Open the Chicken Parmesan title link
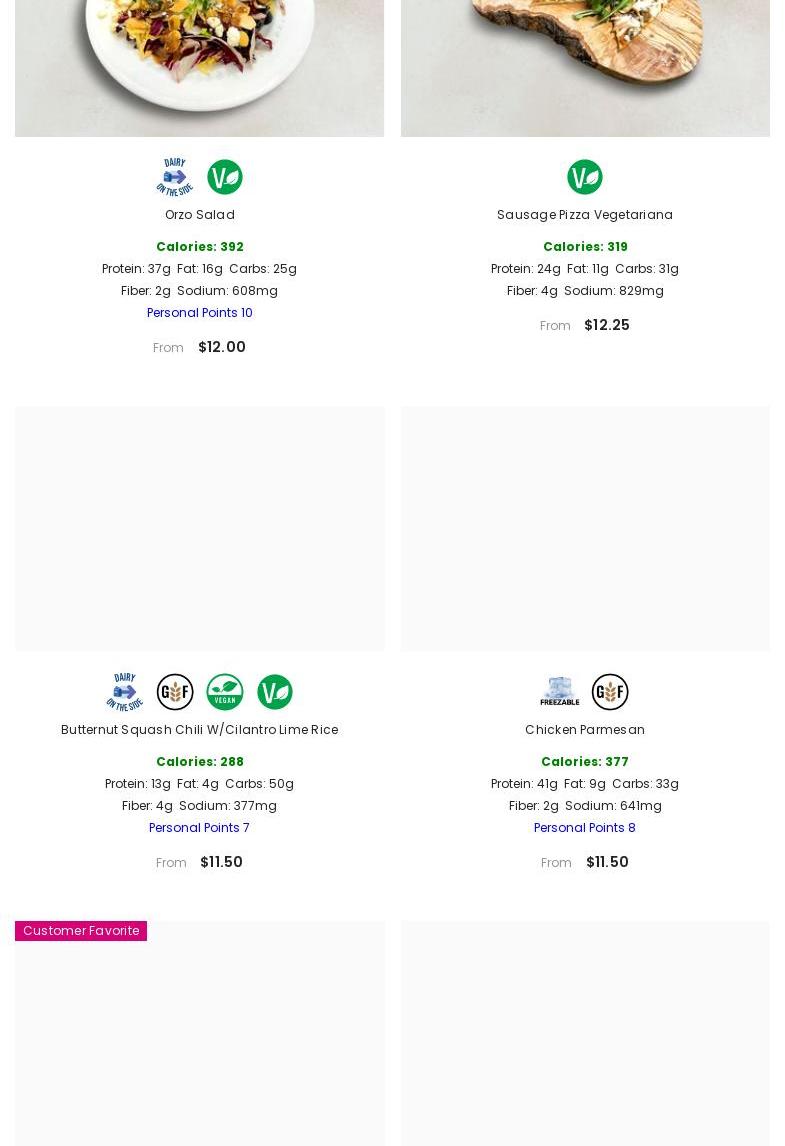Image resolution: width=785 pixels, height=1146 pixels. click(585, 729)
